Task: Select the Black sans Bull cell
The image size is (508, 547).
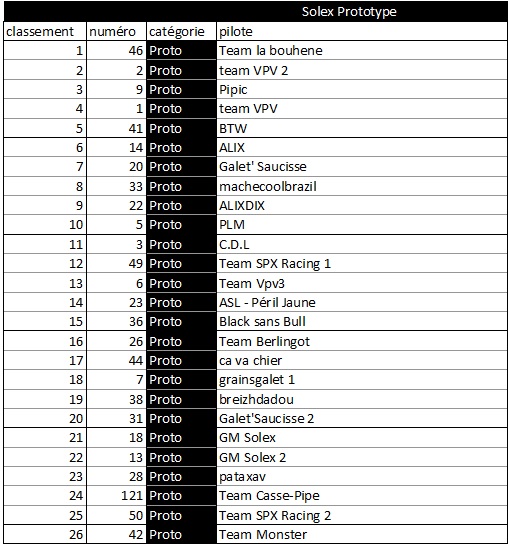Action: 362,322
